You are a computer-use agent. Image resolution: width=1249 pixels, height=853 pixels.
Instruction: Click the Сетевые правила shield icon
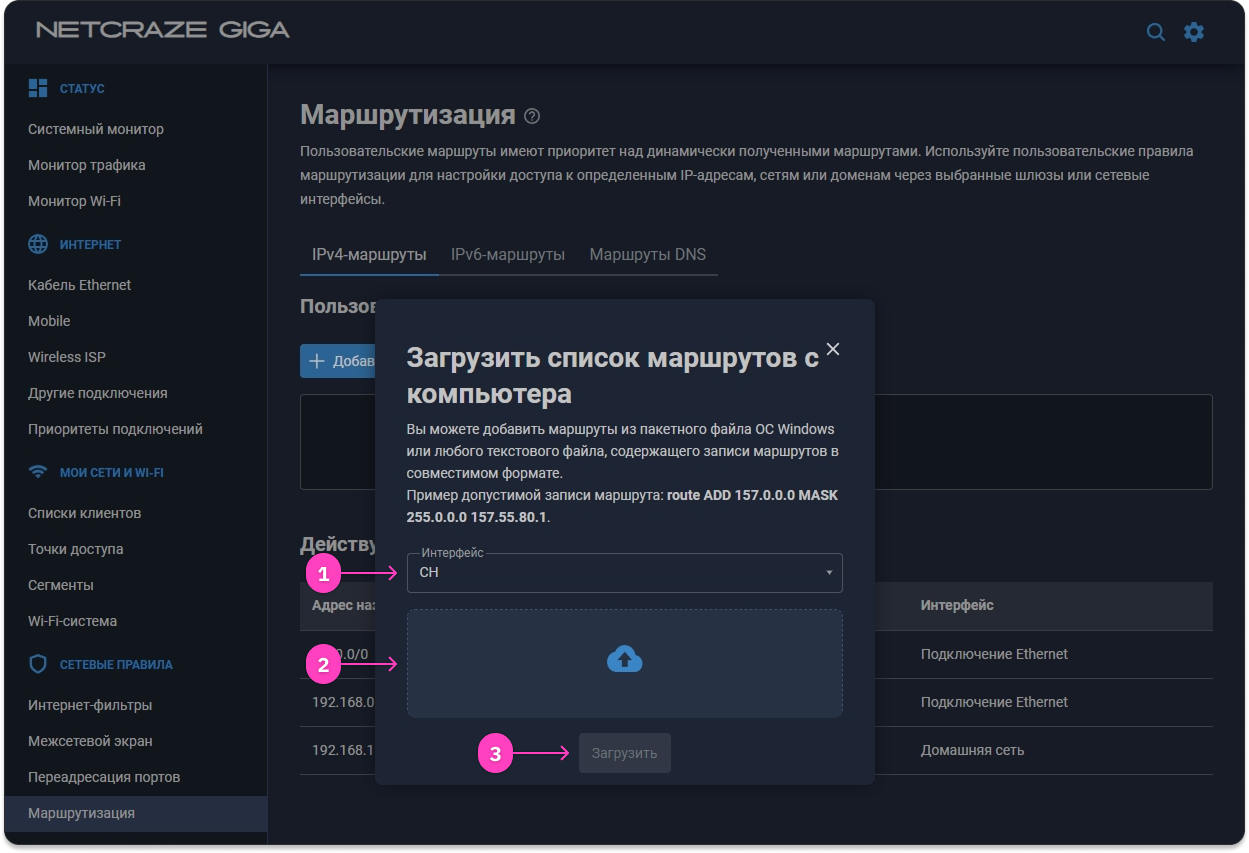[38, 664]
